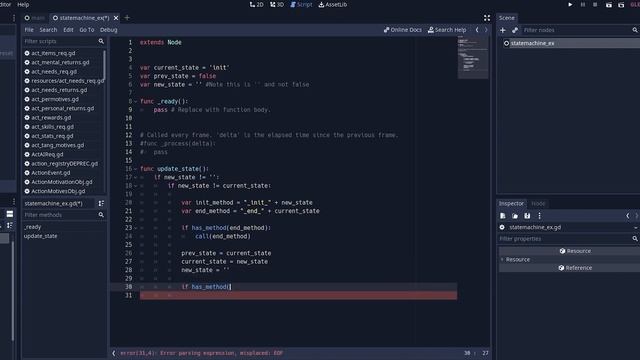This screenshot has width=640, height=360.
Task: Open act_rewards.gd script
Action: [x=51, y=118]
